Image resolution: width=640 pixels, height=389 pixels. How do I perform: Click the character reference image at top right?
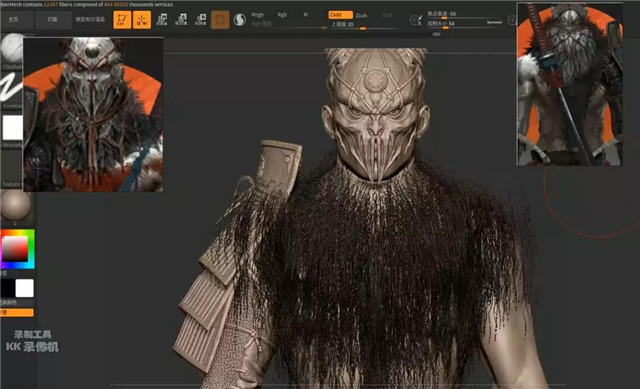click(x=569, y=84)
